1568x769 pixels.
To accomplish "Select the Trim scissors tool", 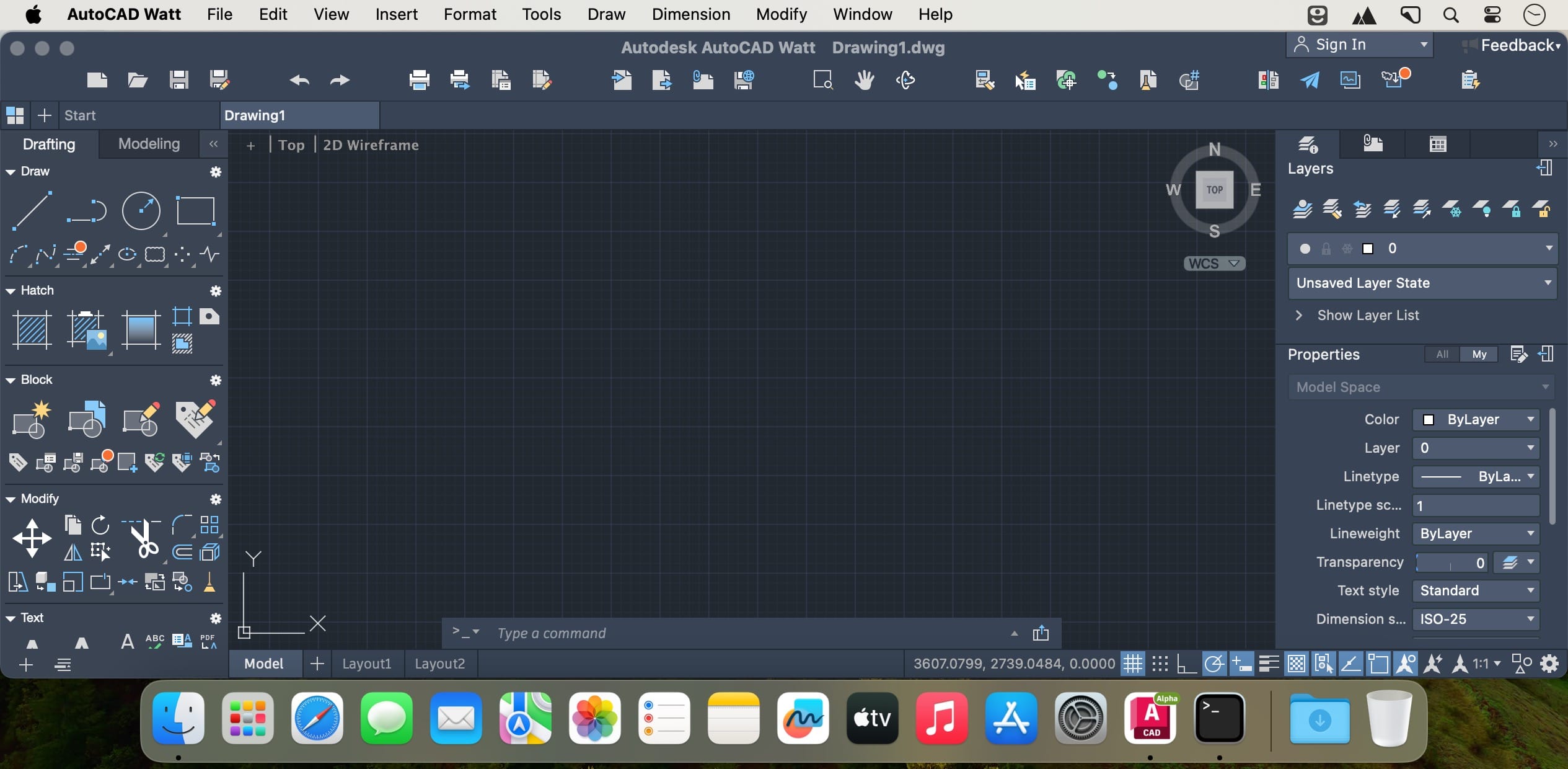I will coord(143,538).
